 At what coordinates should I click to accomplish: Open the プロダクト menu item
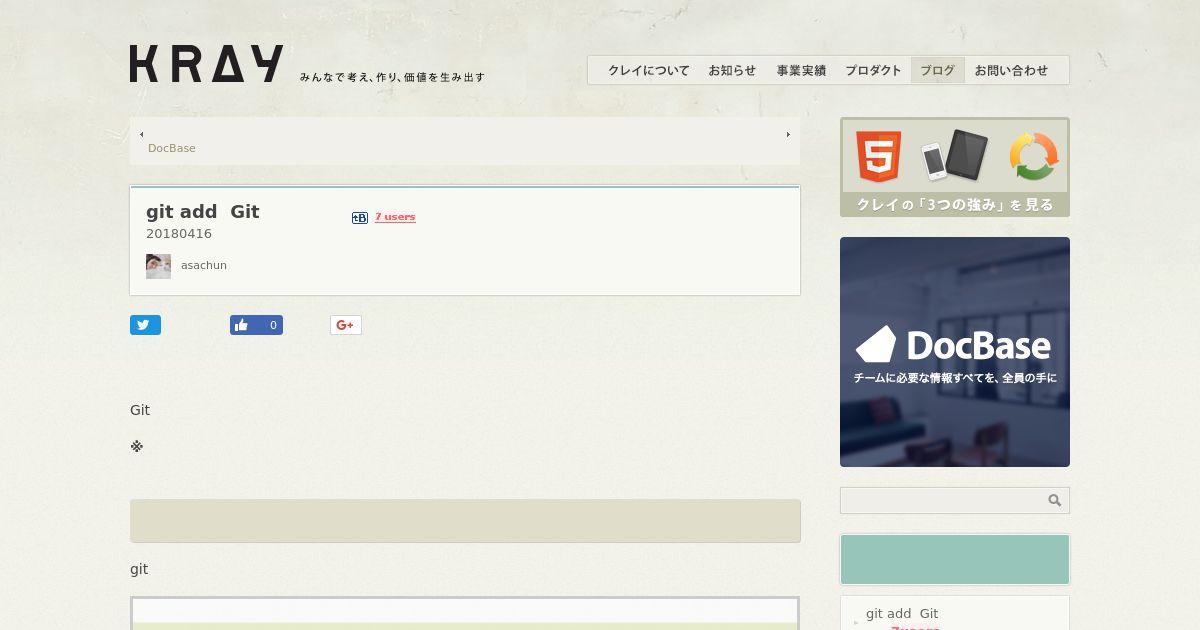pyautogui.click(x=873, y=70)
